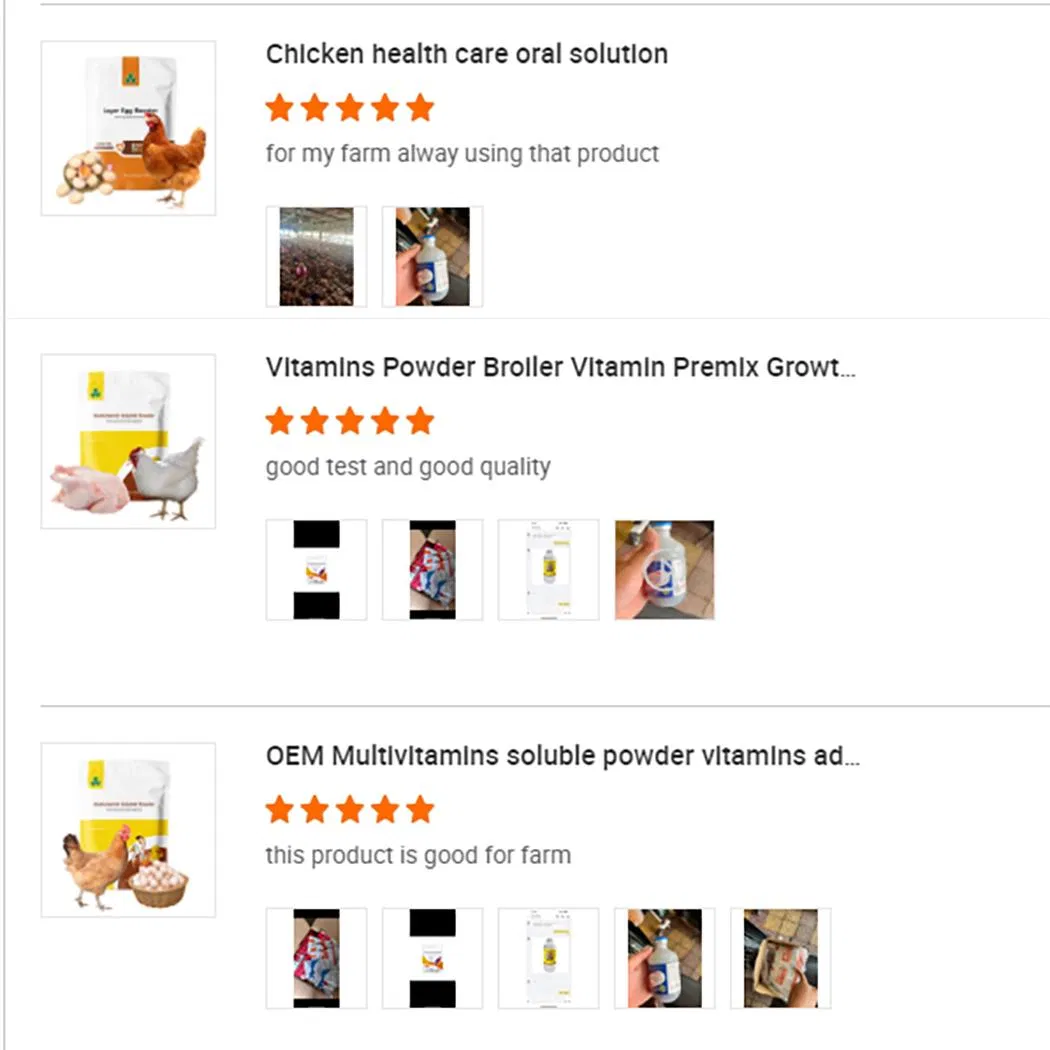Click review text 'this product is good for farm'
Image resolution: width=1050 pixels, height=1050 pixels.
click(416, 855)
